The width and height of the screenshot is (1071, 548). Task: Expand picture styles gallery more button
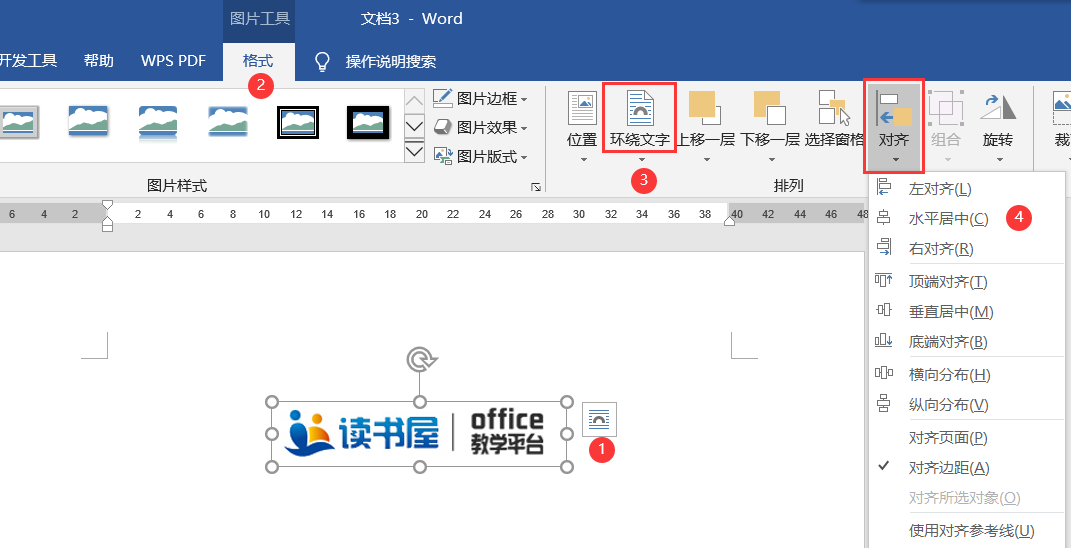pyautogui.click(x=415, y=151)
